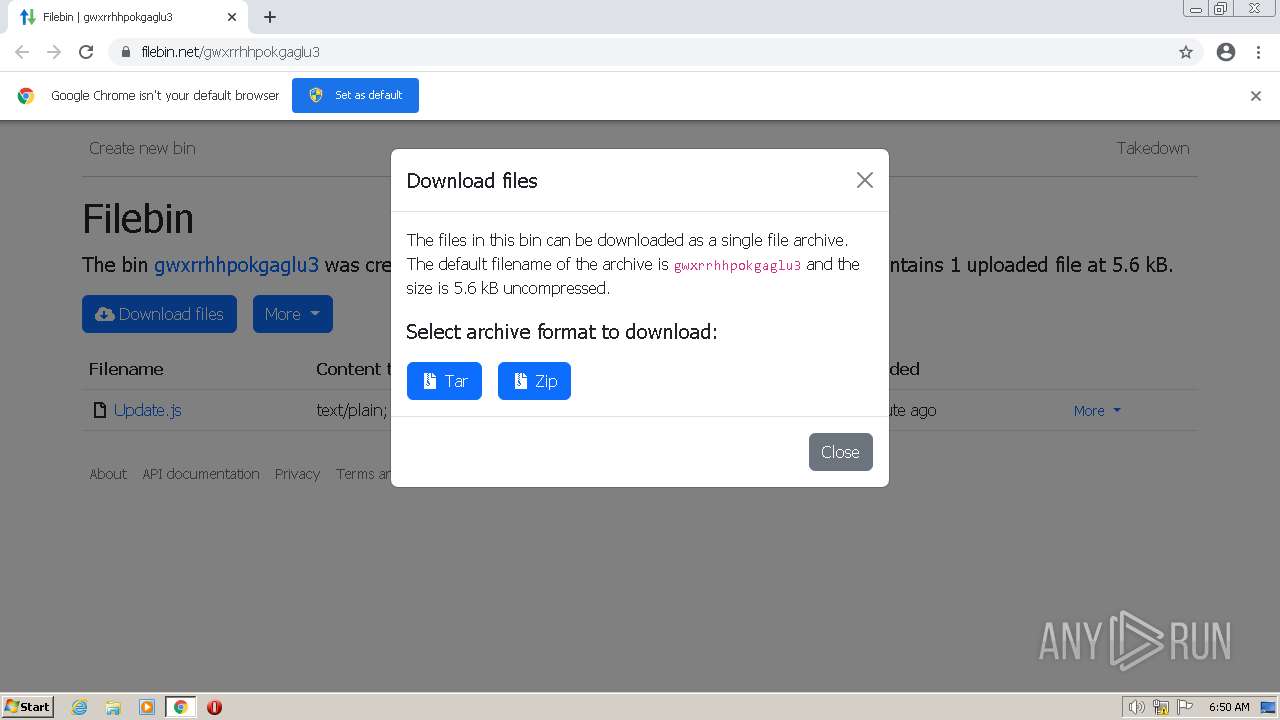Expand the blue More dropdown button
The height and width of the screenshot is (720, 1280).
click(x=292, y=314)
